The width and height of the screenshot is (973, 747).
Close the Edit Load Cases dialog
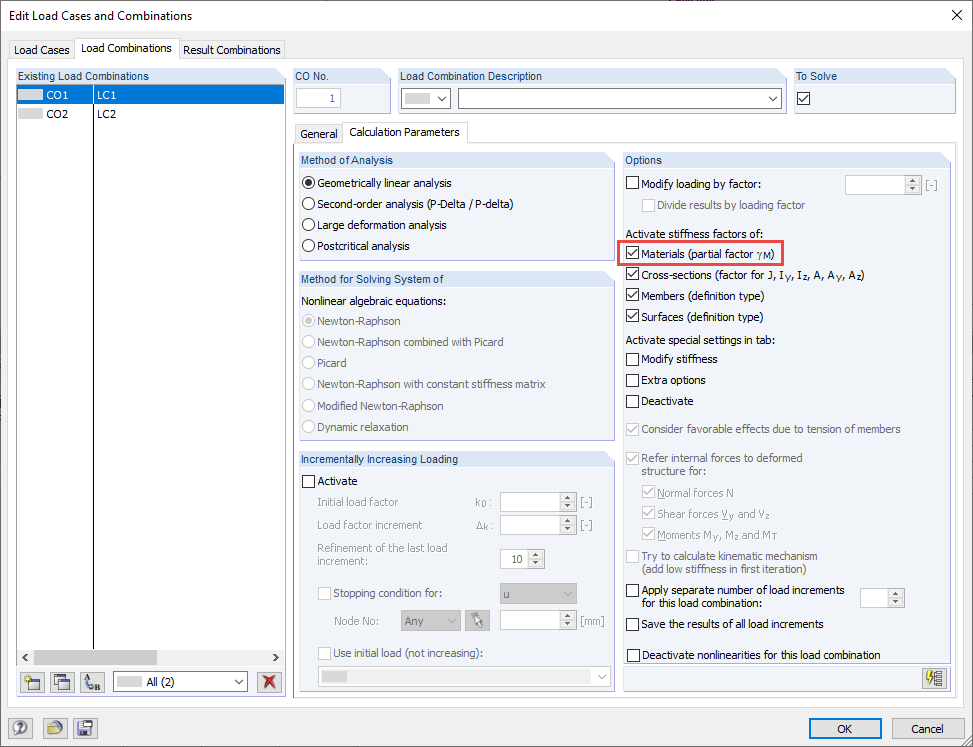point(956,16)
